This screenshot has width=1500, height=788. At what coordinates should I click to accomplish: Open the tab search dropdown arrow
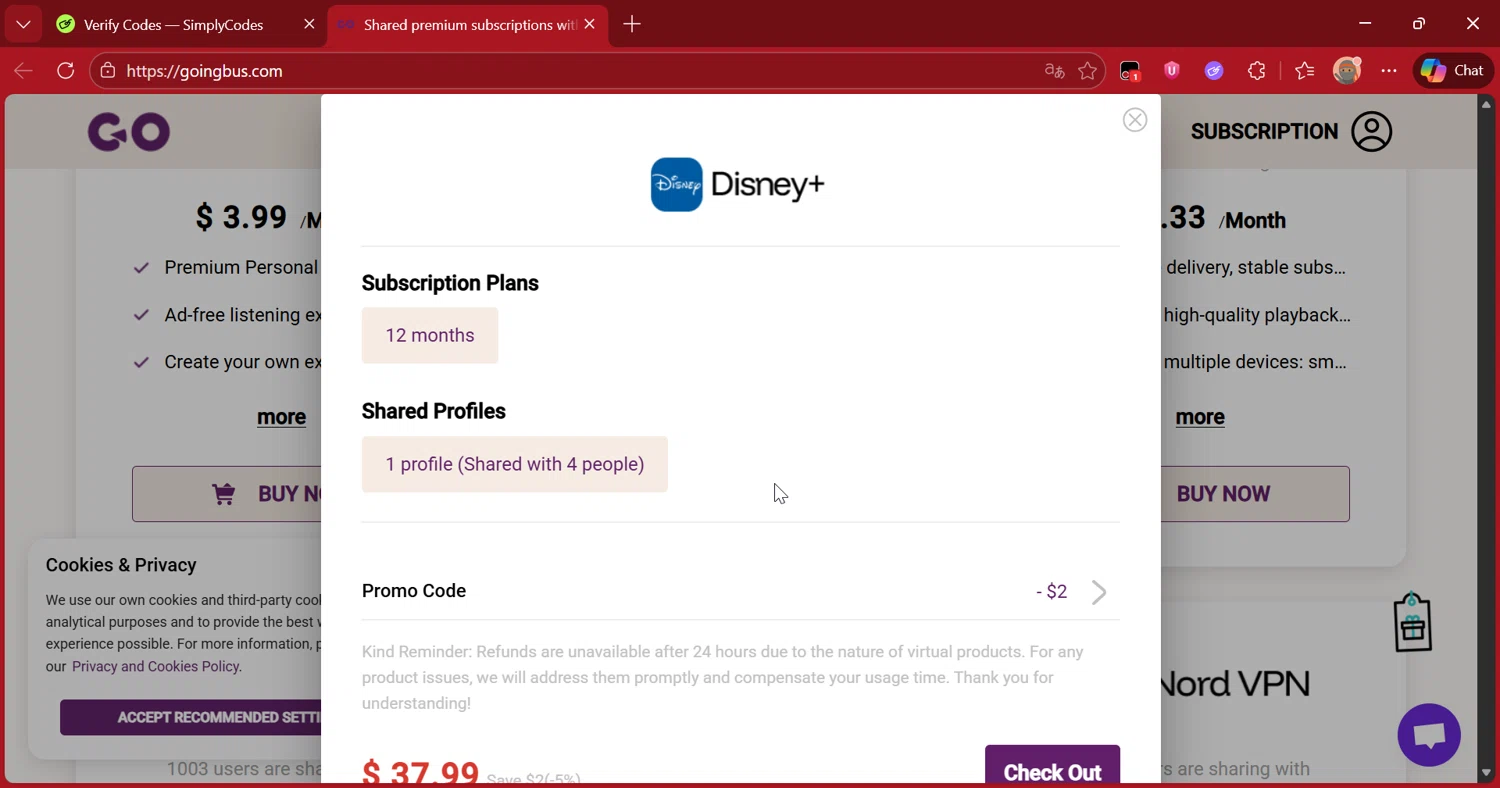click(x=23, y=24)
